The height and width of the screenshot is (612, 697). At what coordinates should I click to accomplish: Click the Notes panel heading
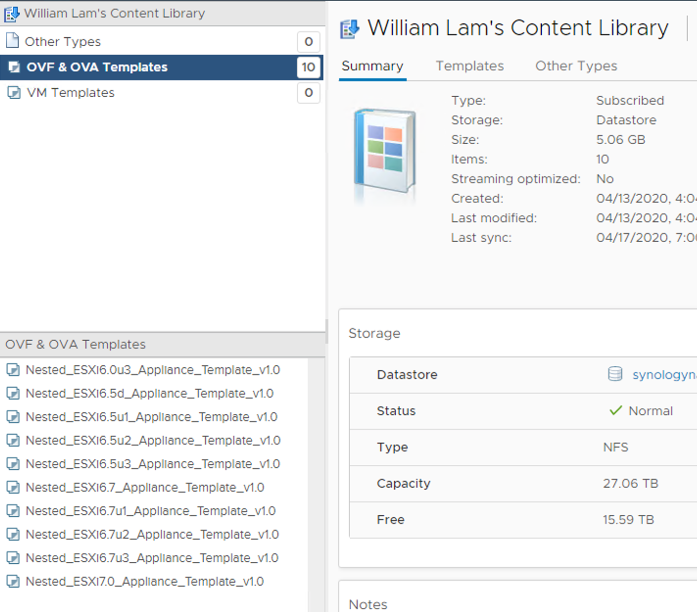tap(368, 604)
